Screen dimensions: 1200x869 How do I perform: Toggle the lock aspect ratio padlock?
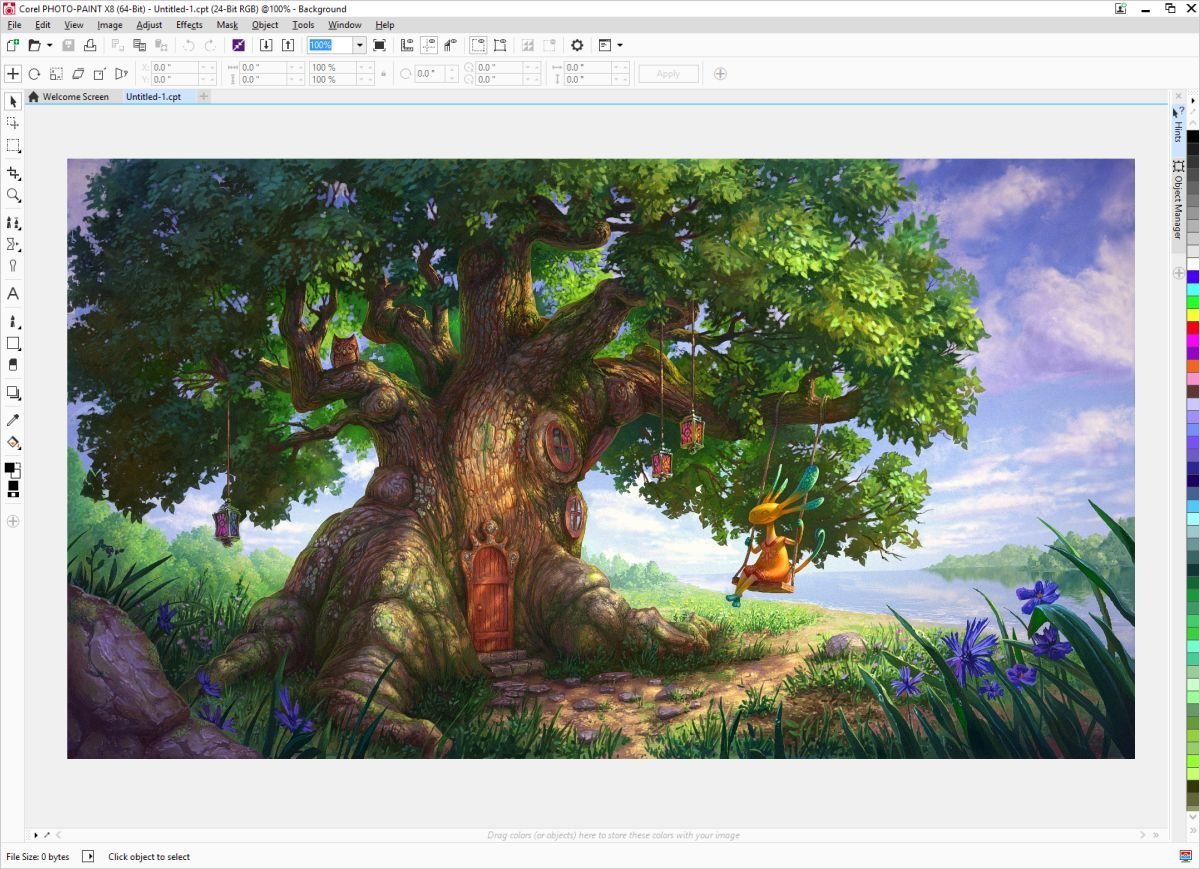point(384,73)
